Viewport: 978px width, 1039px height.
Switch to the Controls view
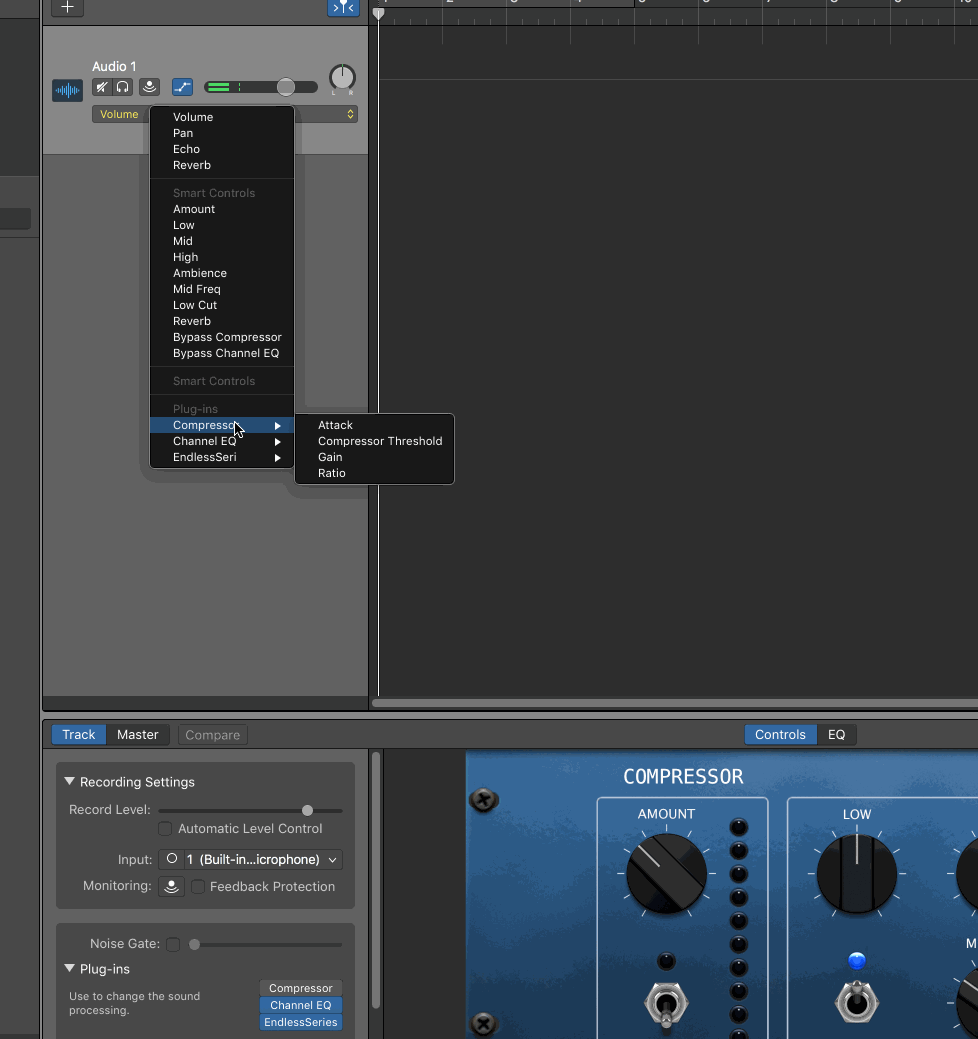click(x=781, y=735)
